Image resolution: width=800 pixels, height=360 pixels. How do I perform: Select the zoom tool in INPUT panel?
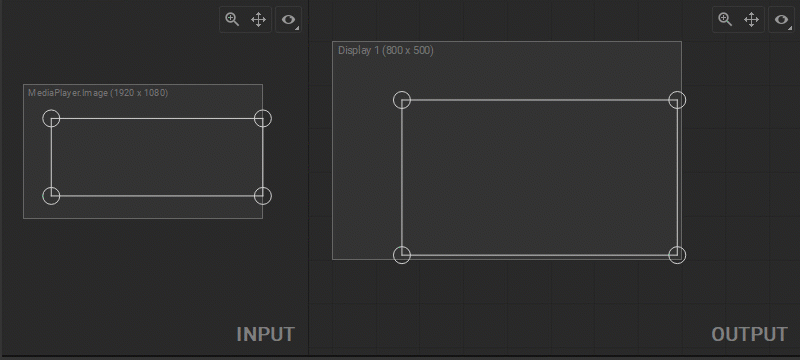pyautogui.click(x=232, y=20)
